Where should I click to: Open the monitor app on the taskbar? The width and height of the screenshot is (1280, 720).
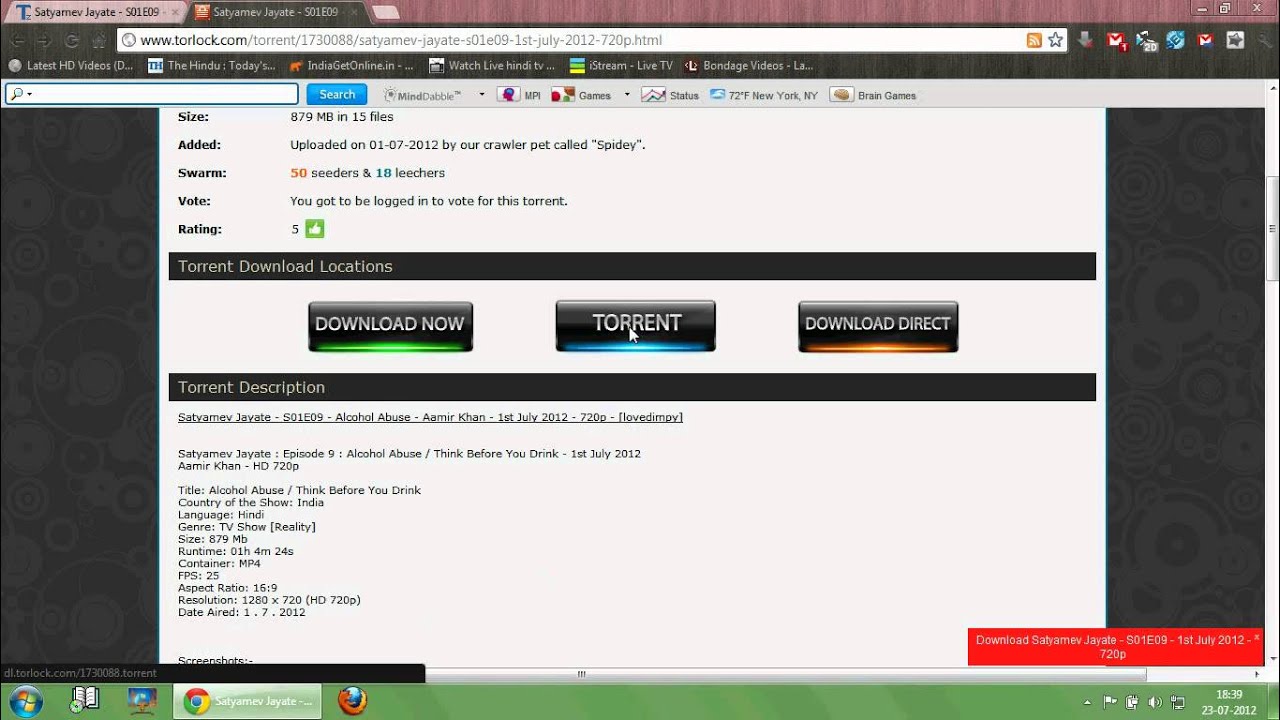142,700
